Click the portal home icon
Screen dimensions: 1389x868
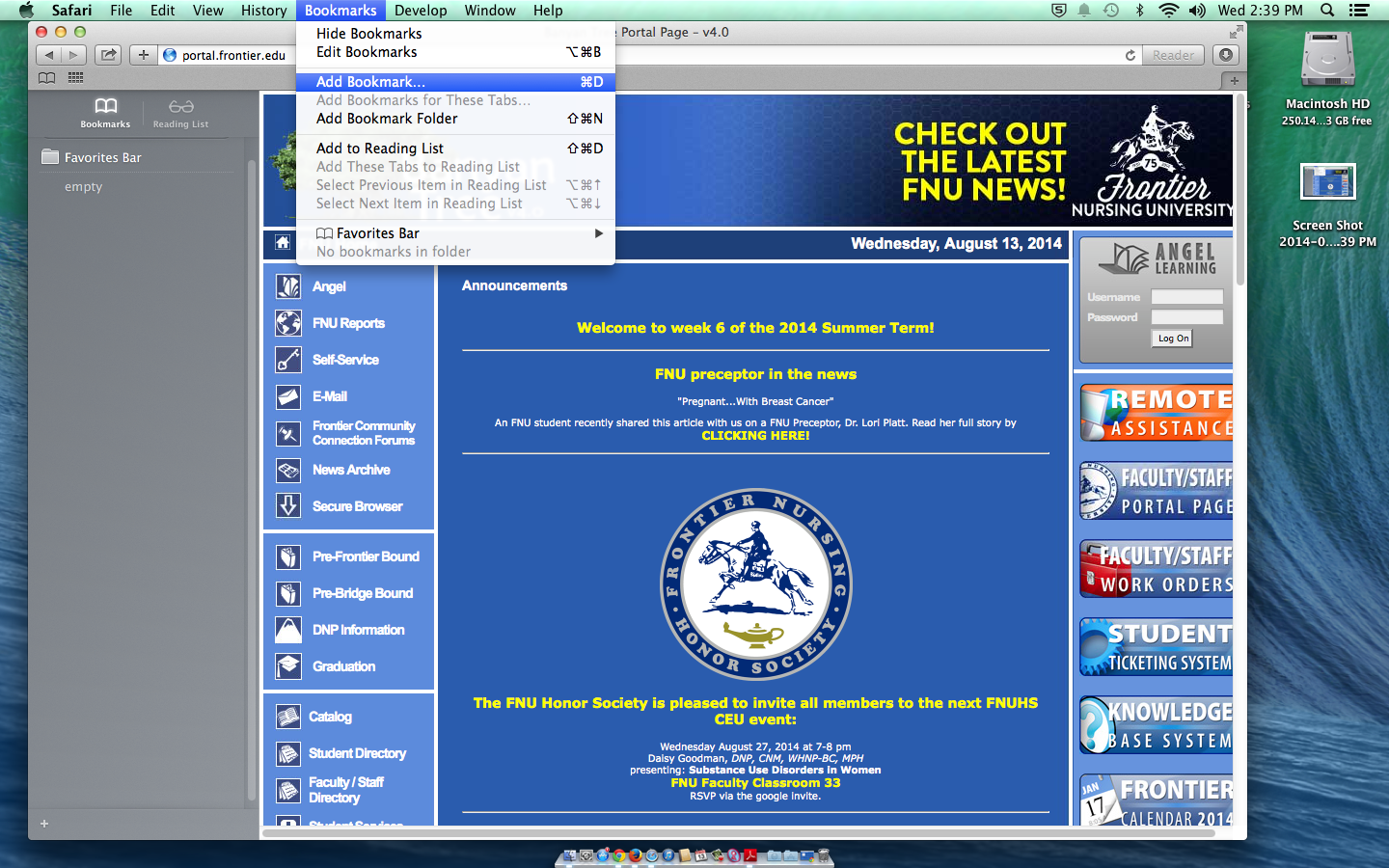(x=283, y=243)
